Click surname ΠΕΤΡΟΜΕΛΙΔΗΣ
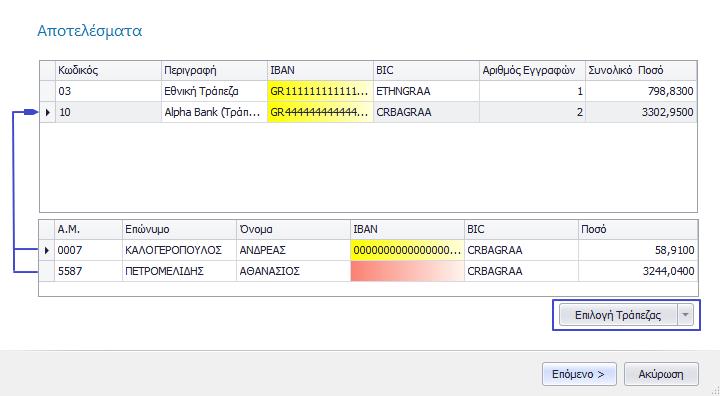 (179, 271)
